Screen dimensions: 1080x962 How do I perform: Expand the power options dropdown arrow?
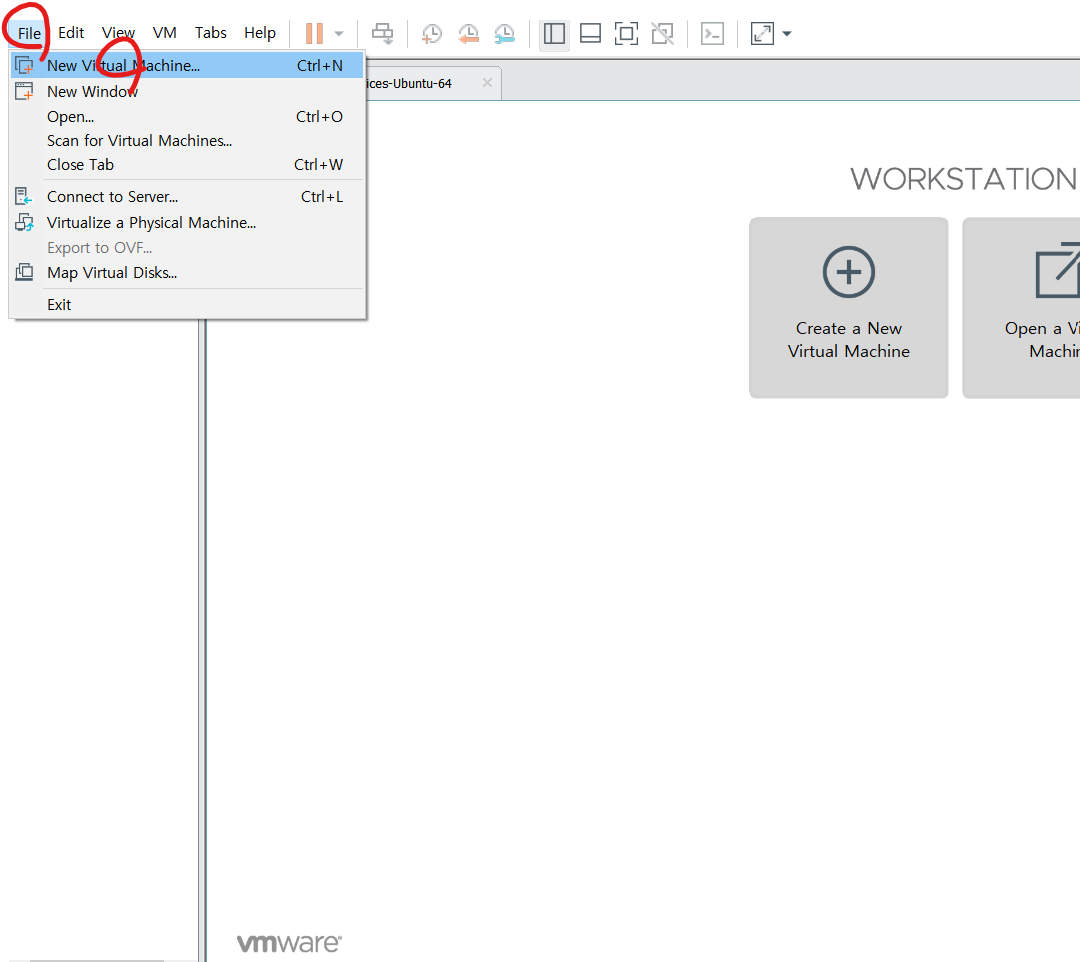point(339,33)
